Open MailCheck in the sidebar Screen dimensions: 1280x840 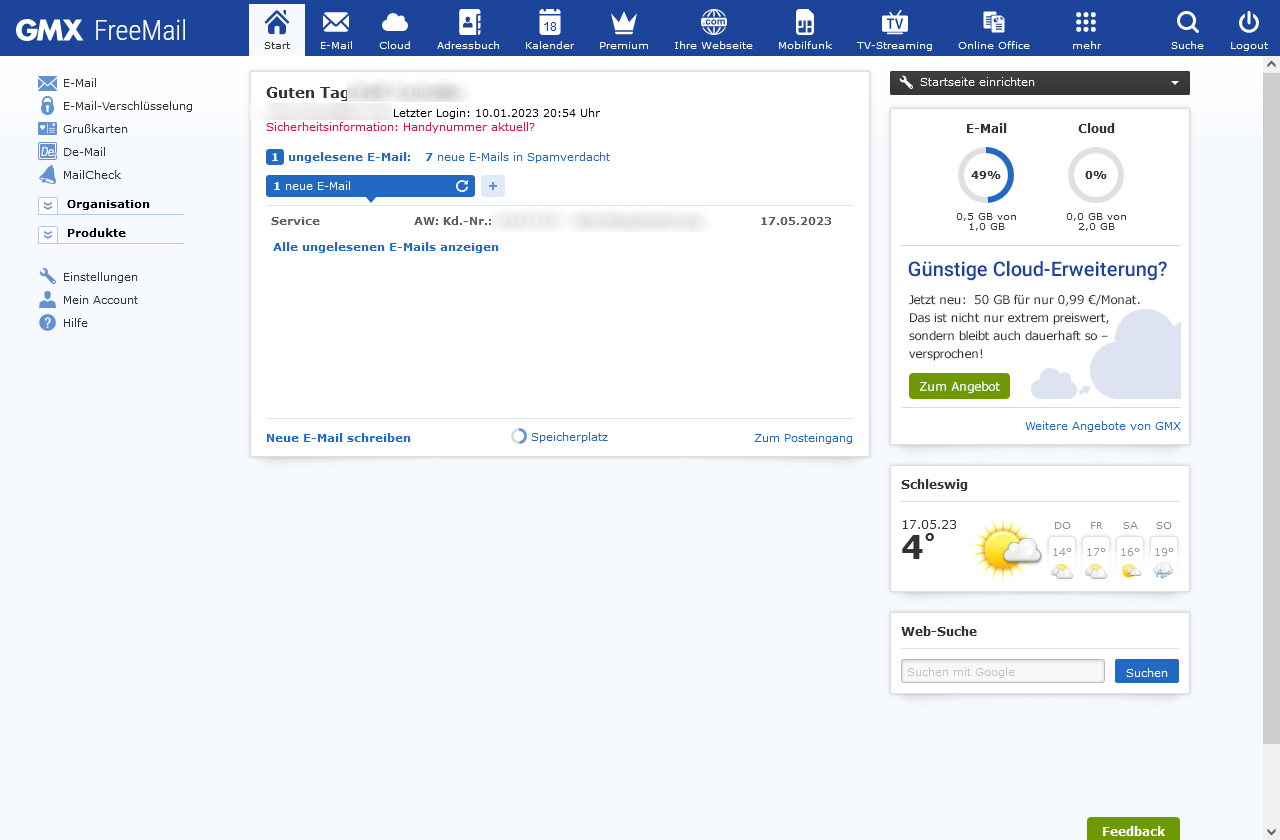(x=80, y=175)
